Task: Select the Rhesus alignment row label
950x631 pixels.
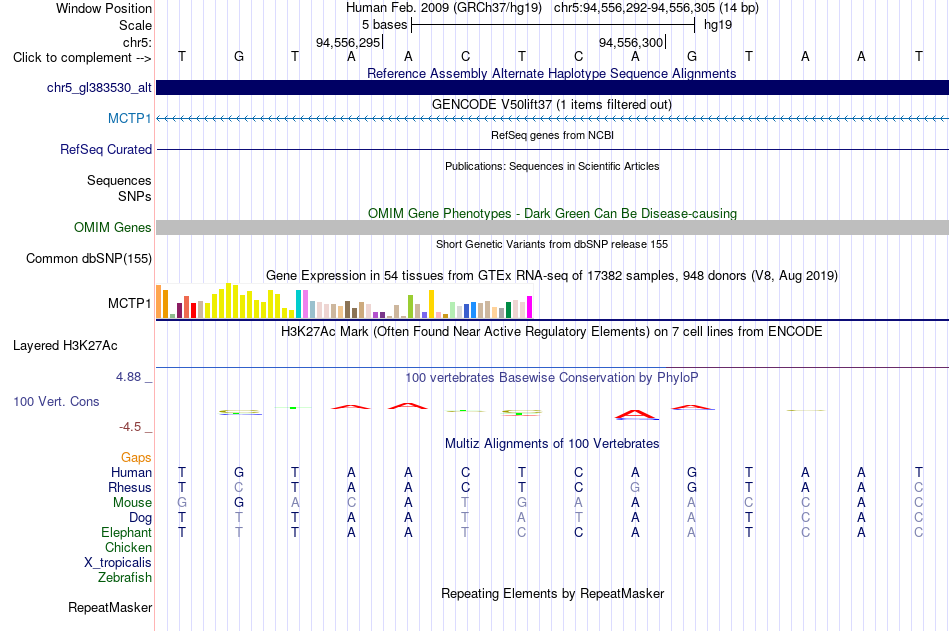Action: click(130, 487)
